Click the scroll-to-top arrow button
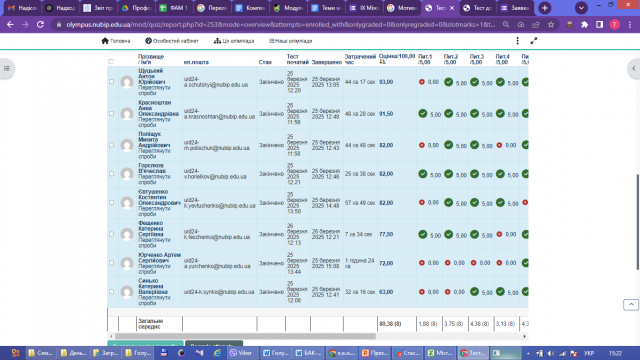640x360 pixels. 631,305
